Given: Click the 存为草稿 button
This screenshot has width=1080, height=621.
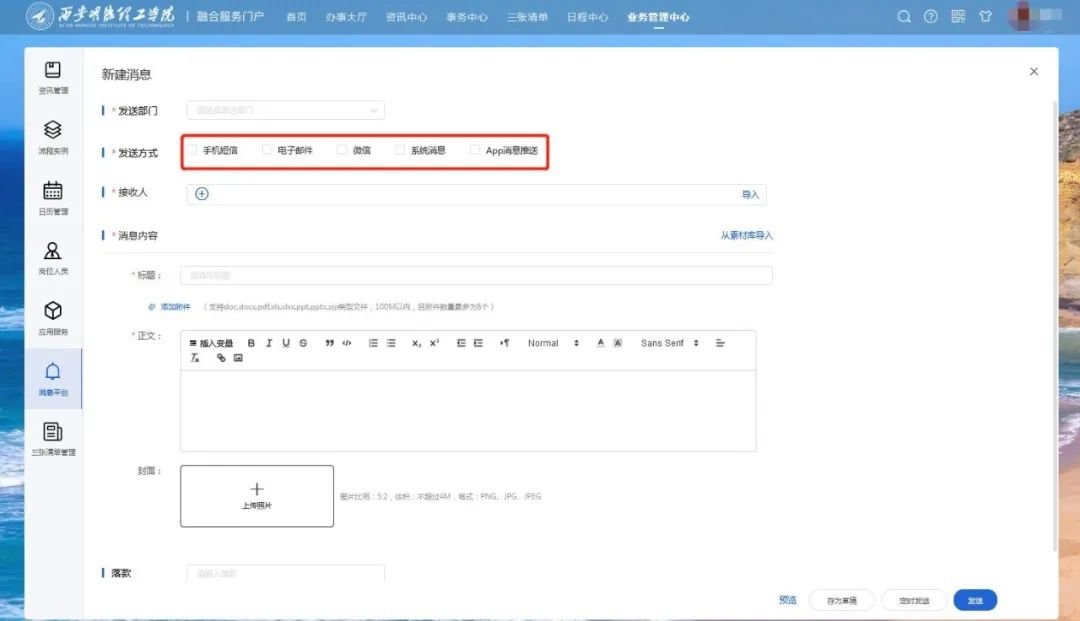Looking at the screenshot, I should click(x=842, y=600).
